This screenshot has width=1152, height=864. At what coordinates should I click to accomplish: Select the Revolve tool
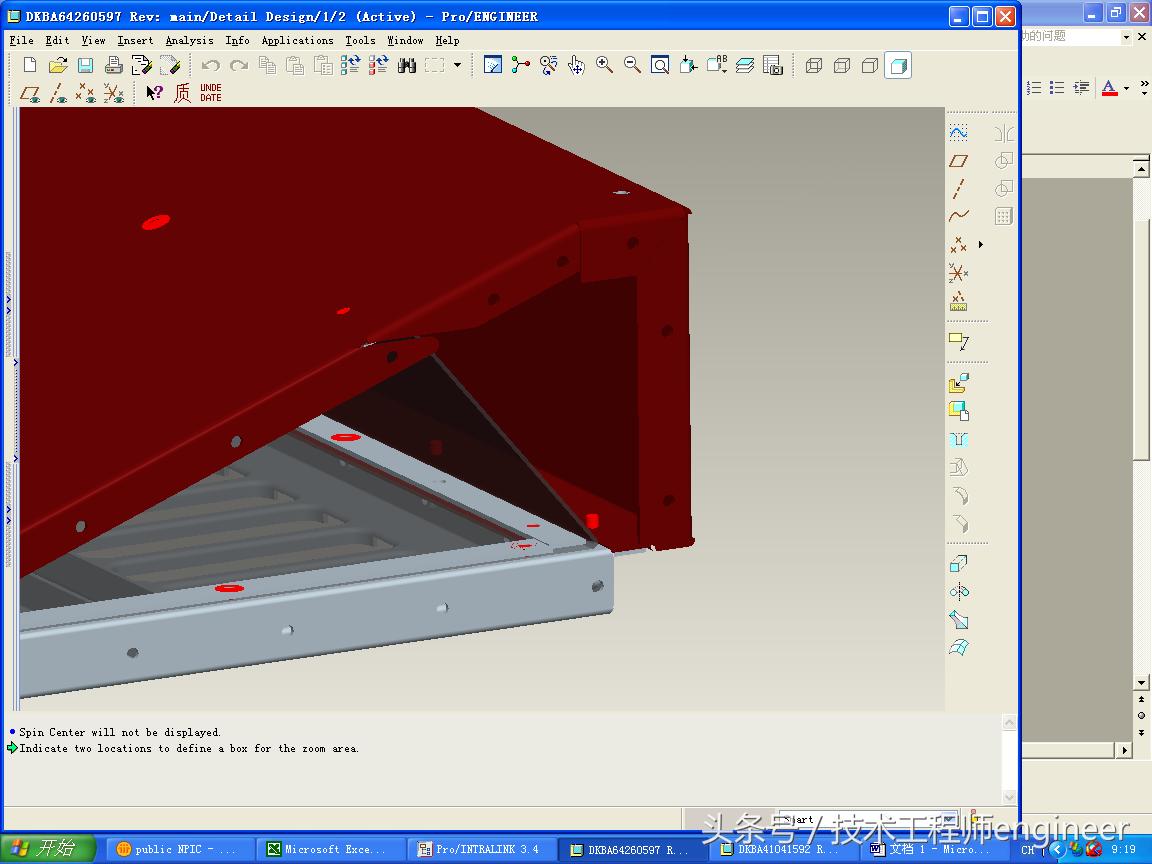point(958,592)
